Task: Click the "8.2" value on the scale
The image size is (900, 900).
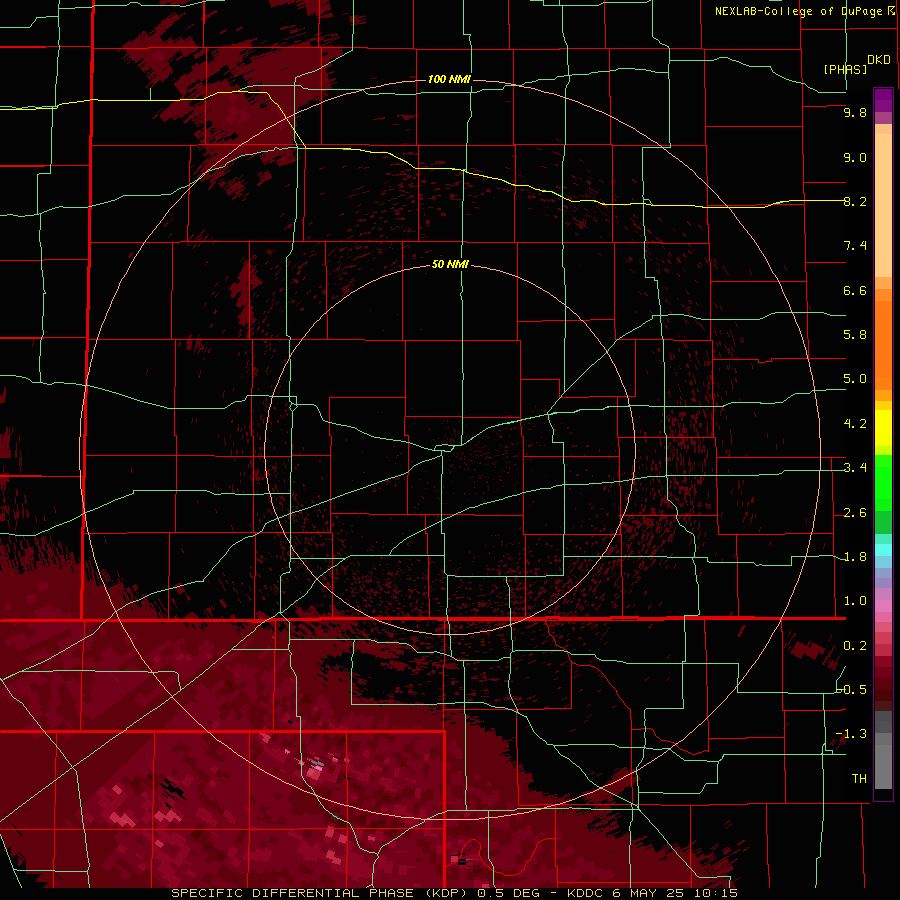Action: point(855,201)
